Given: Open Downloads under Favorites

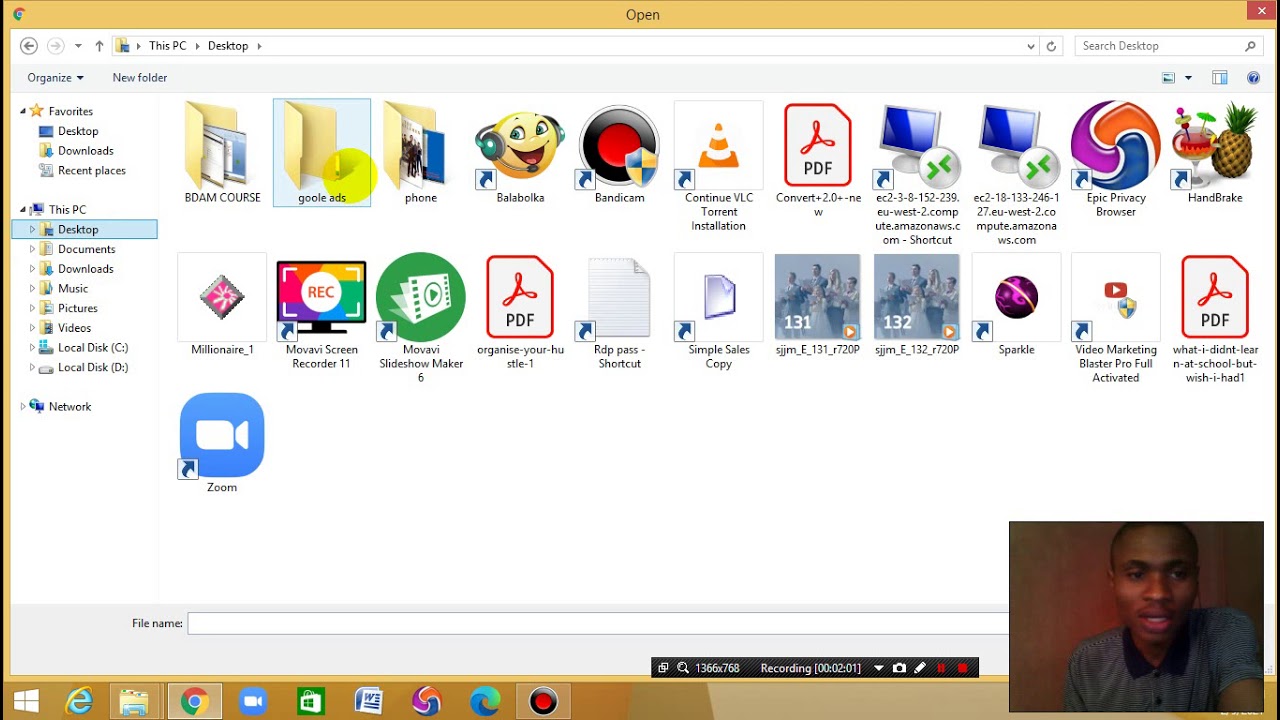Looking at the screenshot, I should pos(85,151).
